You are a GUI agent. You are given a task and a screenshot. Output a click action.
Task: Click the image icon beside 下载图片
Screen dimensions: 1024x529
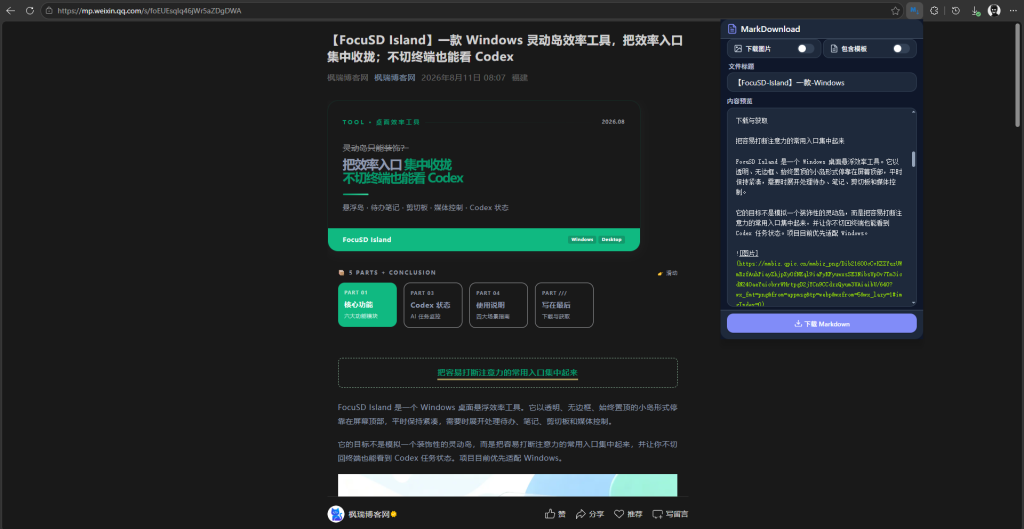[x=738, y=48]
